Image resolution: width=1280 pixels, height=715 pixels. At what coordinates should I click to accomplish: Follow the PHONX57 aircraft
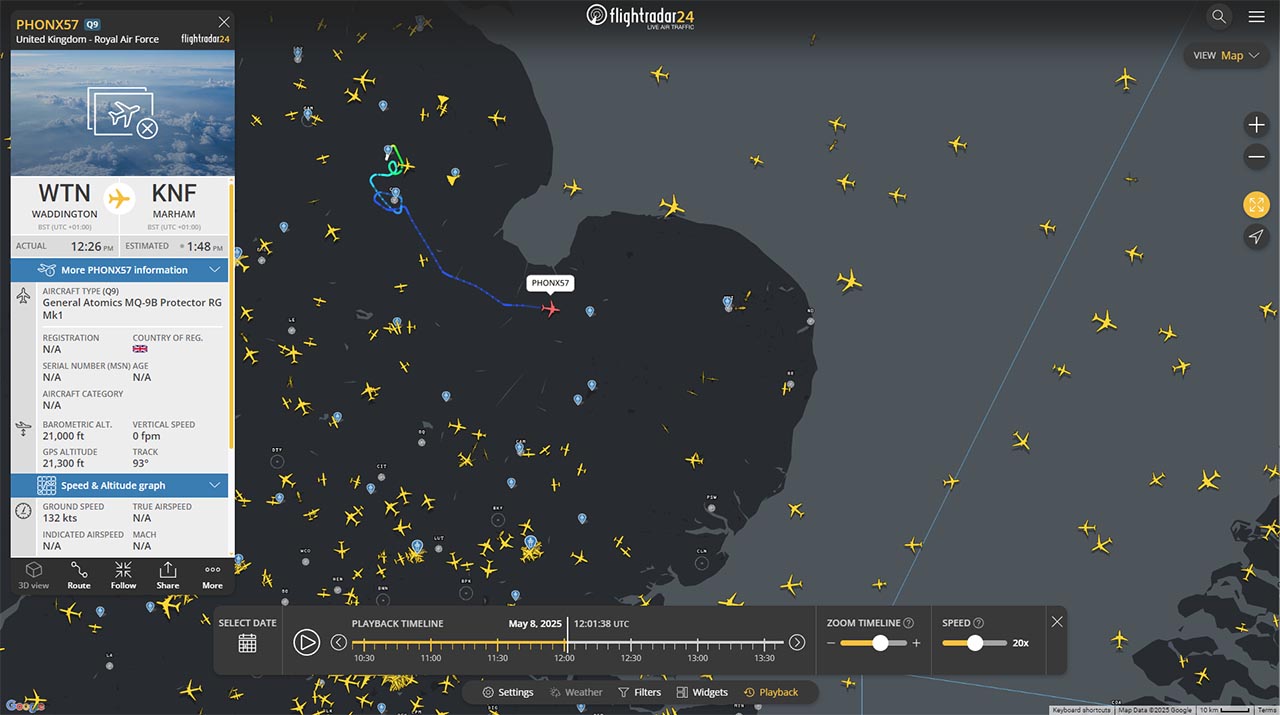click(x=124, y=576)
